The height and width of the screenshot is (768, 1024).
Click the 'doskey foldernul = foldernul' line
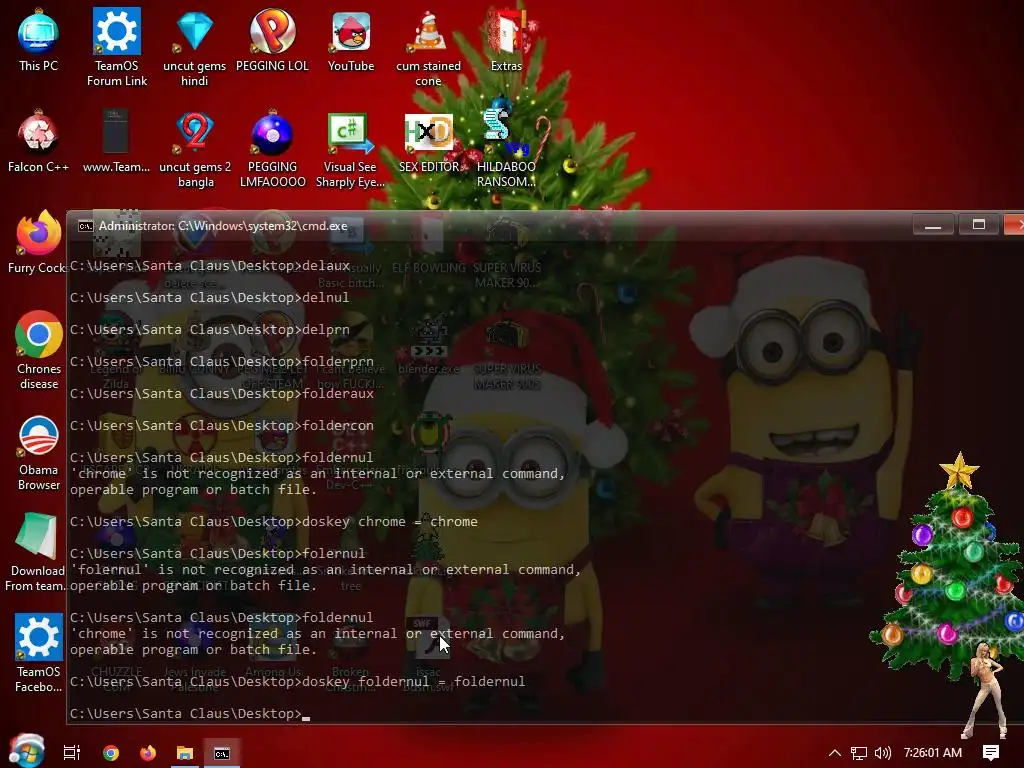pos(297,682)
